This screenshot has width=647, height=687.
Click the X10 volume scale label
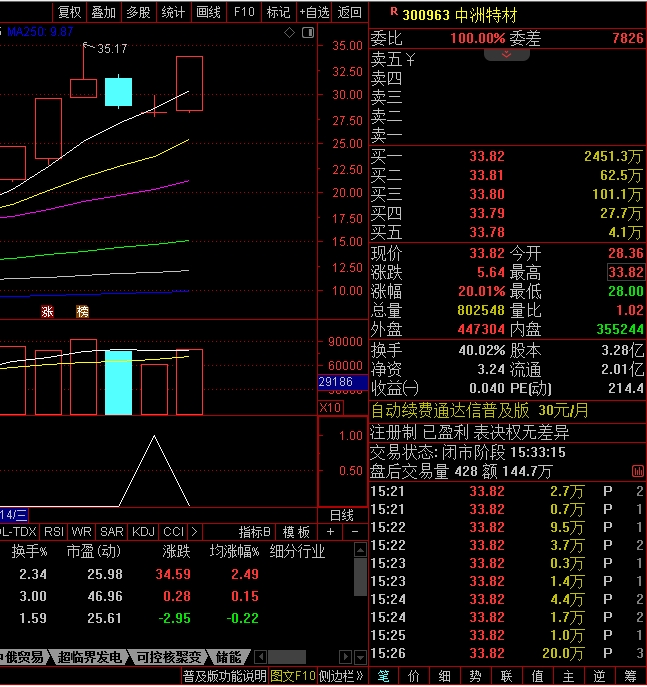click(x=330, y=408)
